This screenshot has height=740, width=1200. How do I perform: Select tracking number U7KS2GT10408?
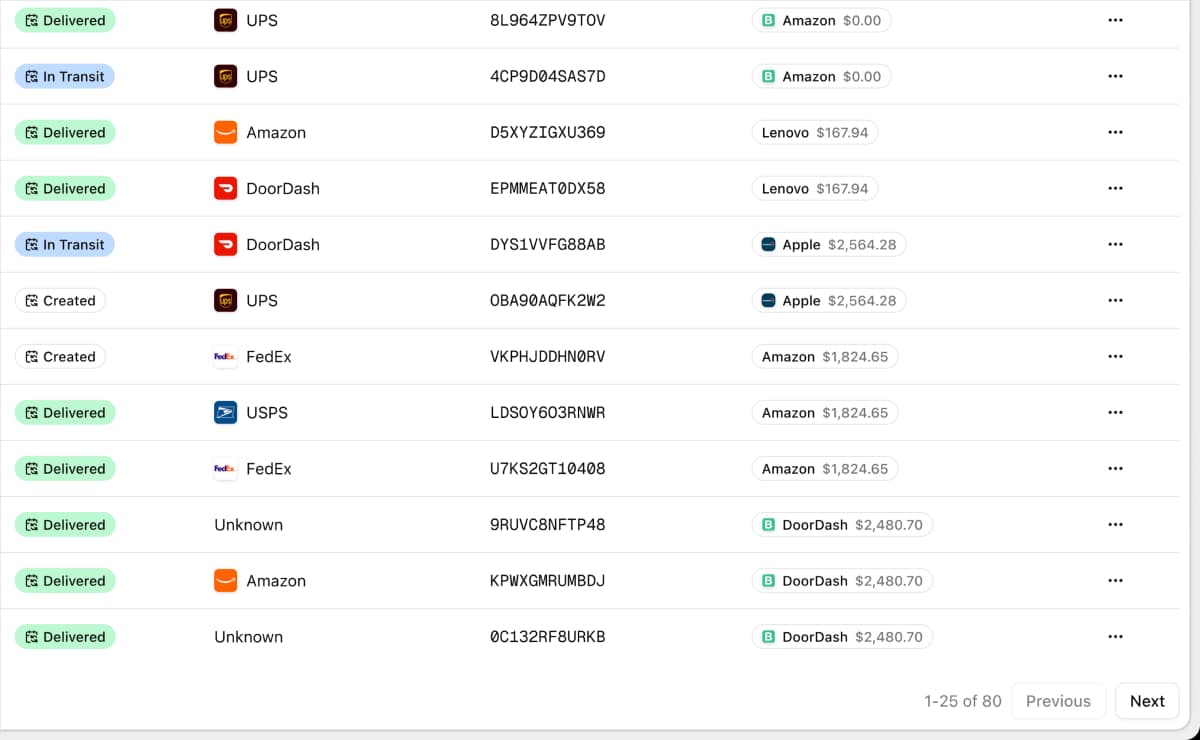point(547,468)
